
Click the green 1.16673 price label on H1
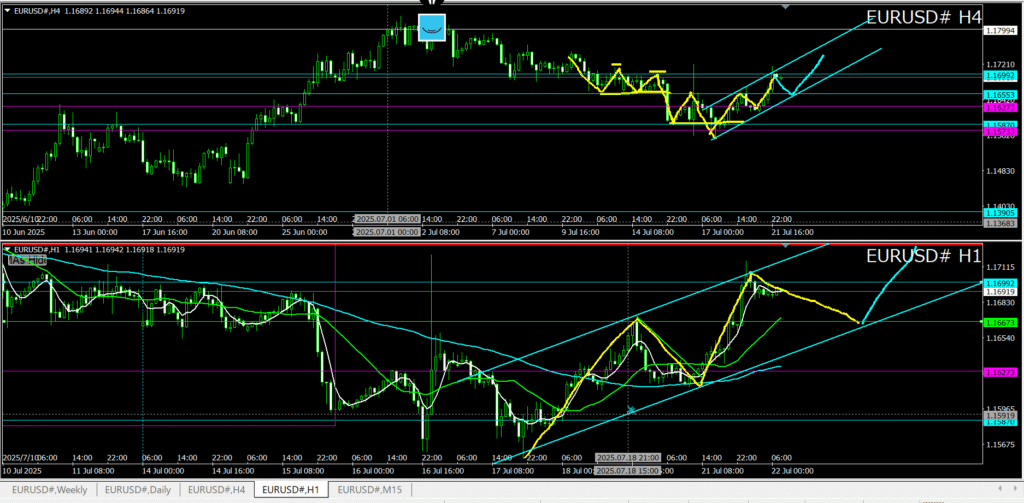click(1001, 323)
